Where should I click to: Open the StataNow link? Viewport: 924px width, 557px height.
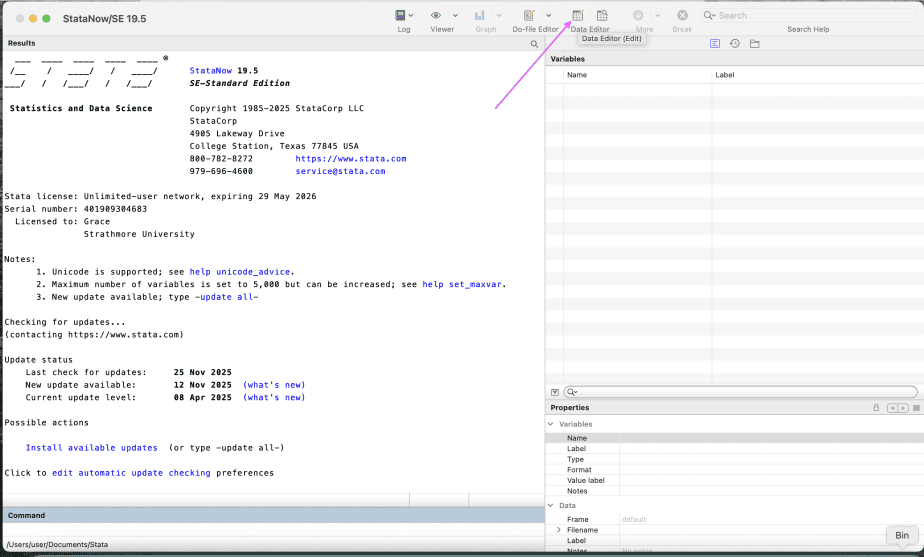pos(210,71)
